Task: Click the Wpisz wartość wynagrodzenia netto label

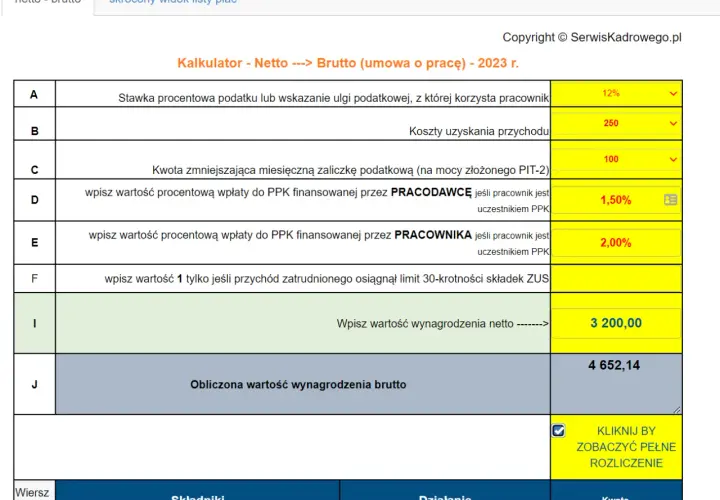Action: click(x=443, y=323)
